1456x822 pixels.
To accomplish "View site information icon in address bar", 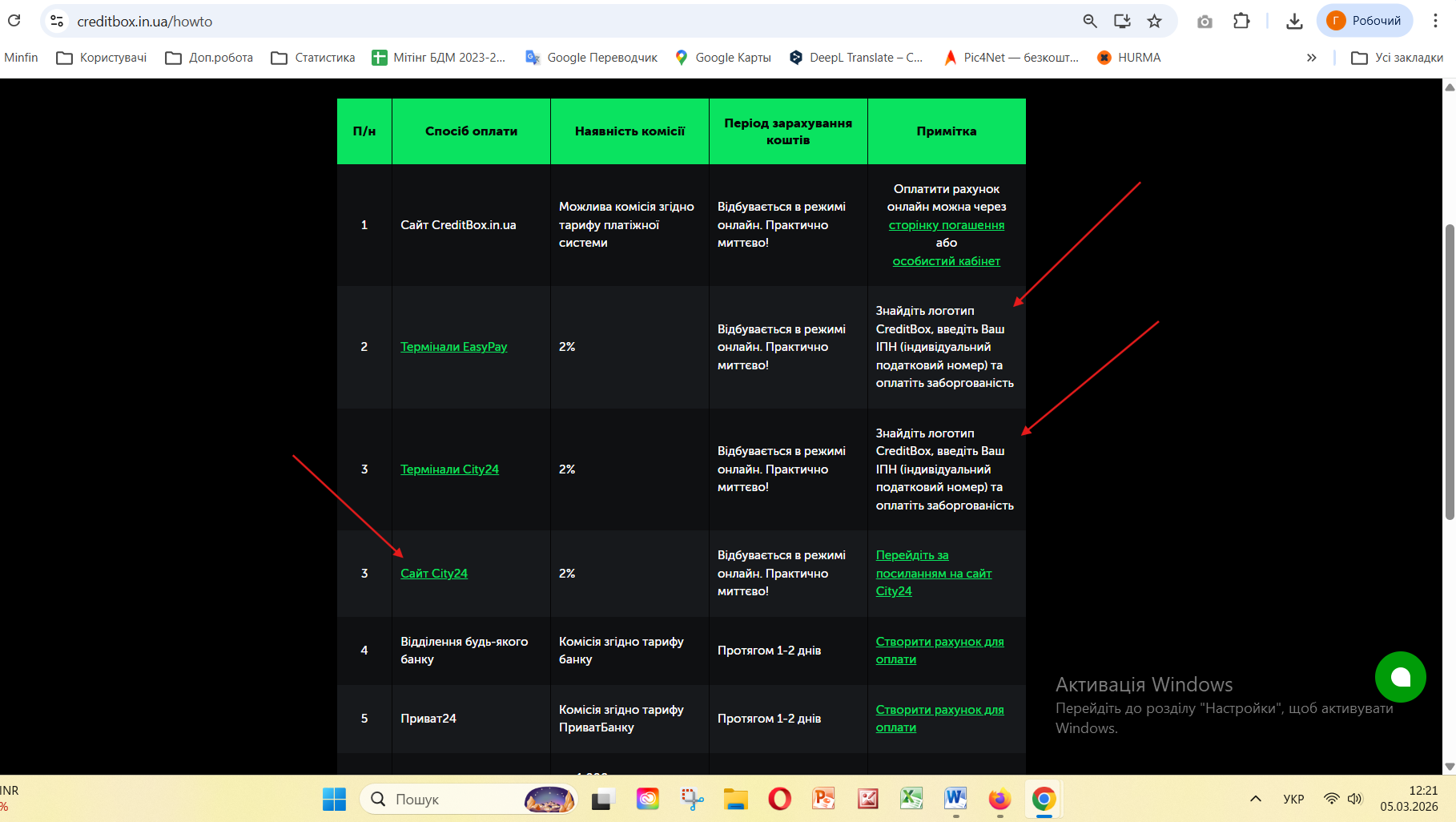I will 57,21.
